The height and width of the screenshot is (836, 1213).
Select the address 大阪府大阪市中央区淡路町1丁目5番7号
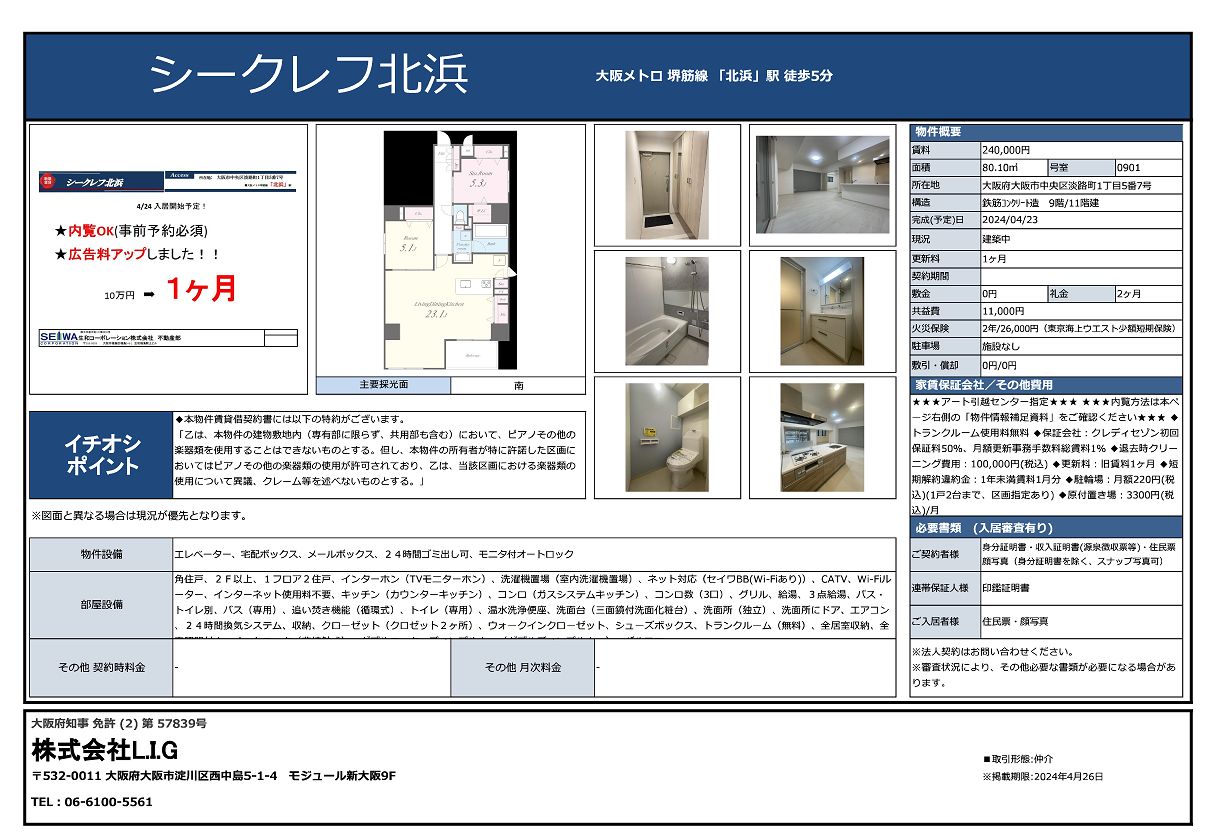pos(1067,186)
